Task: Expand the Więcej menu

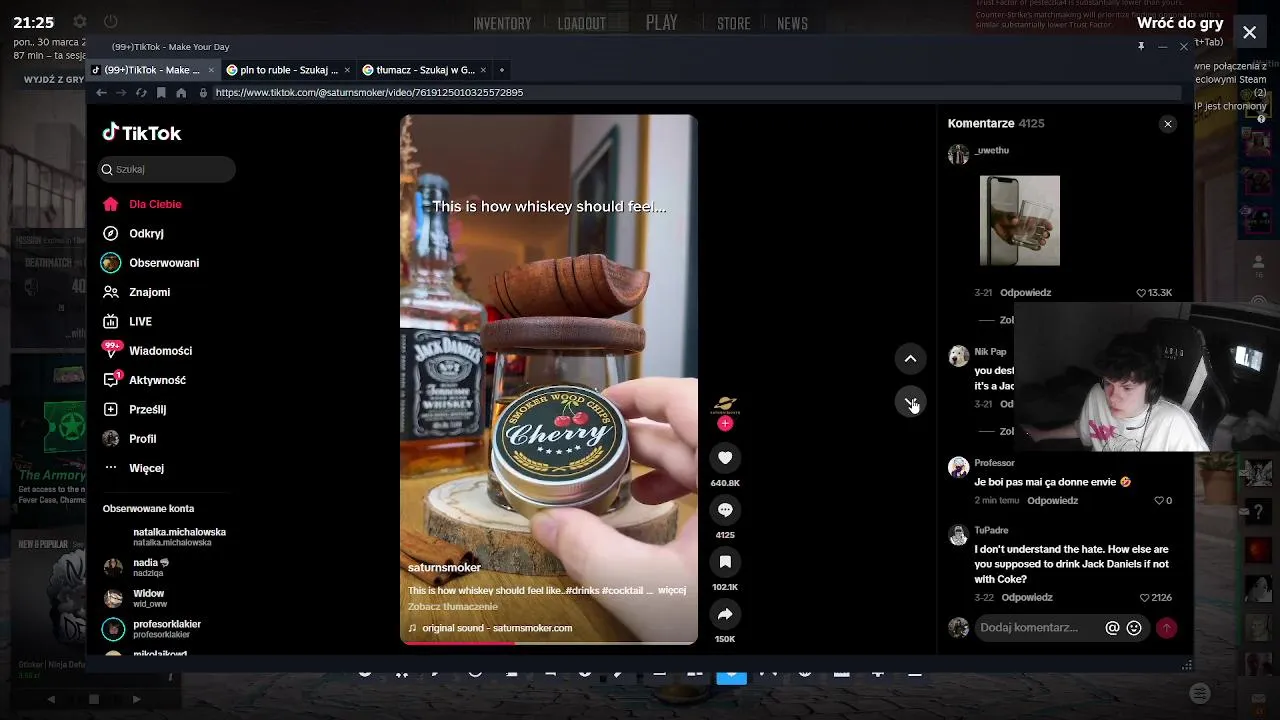Action: 134,468
